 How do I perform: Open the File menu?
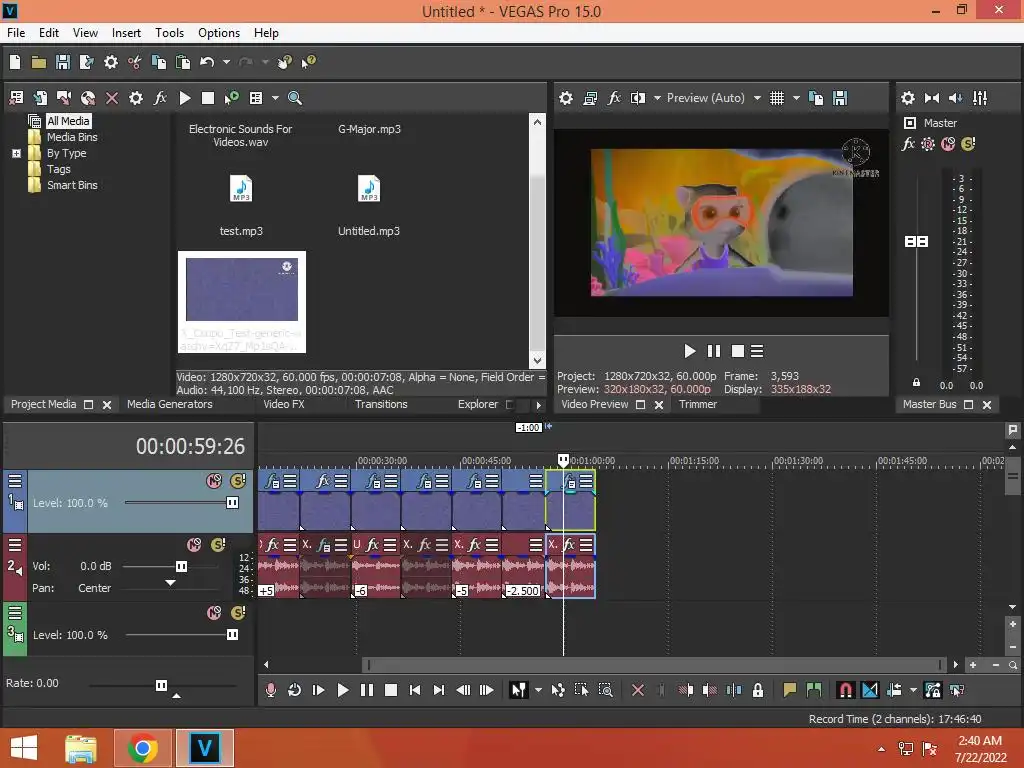[x=16, y=33]
